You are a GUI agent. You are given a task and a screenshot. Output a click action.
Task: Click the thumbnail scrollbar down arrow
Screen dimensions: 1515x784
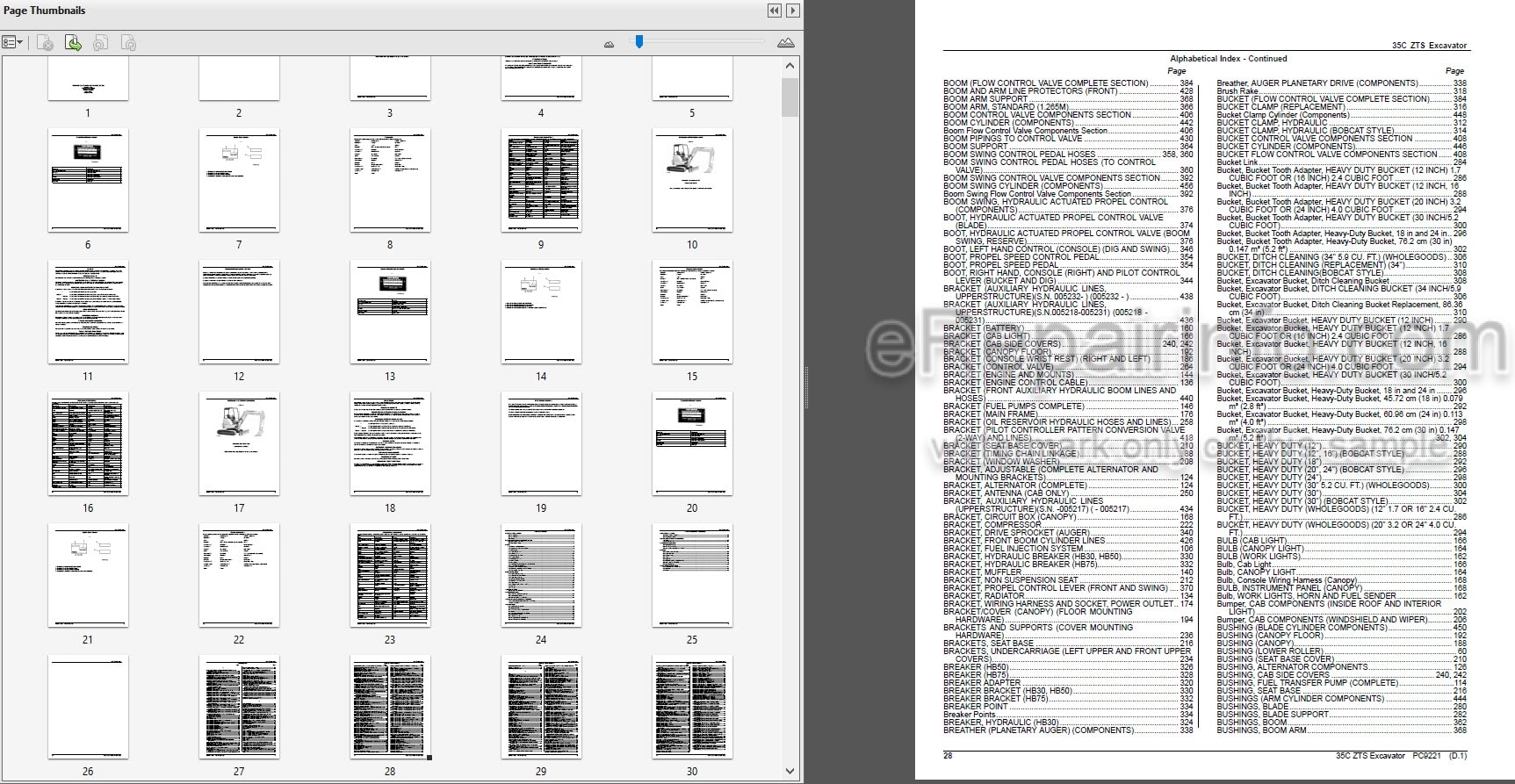[x=790, y=772]
